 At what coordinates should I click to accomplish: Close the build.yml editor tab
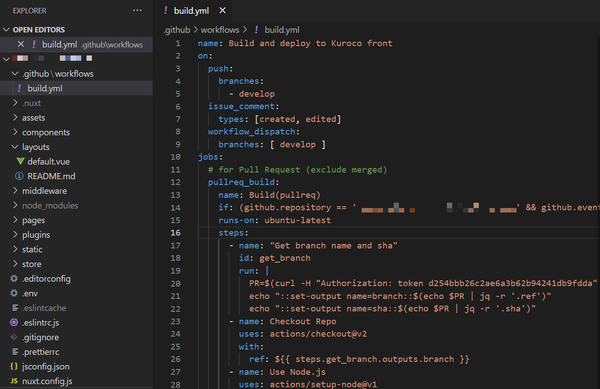click(222, 10)
